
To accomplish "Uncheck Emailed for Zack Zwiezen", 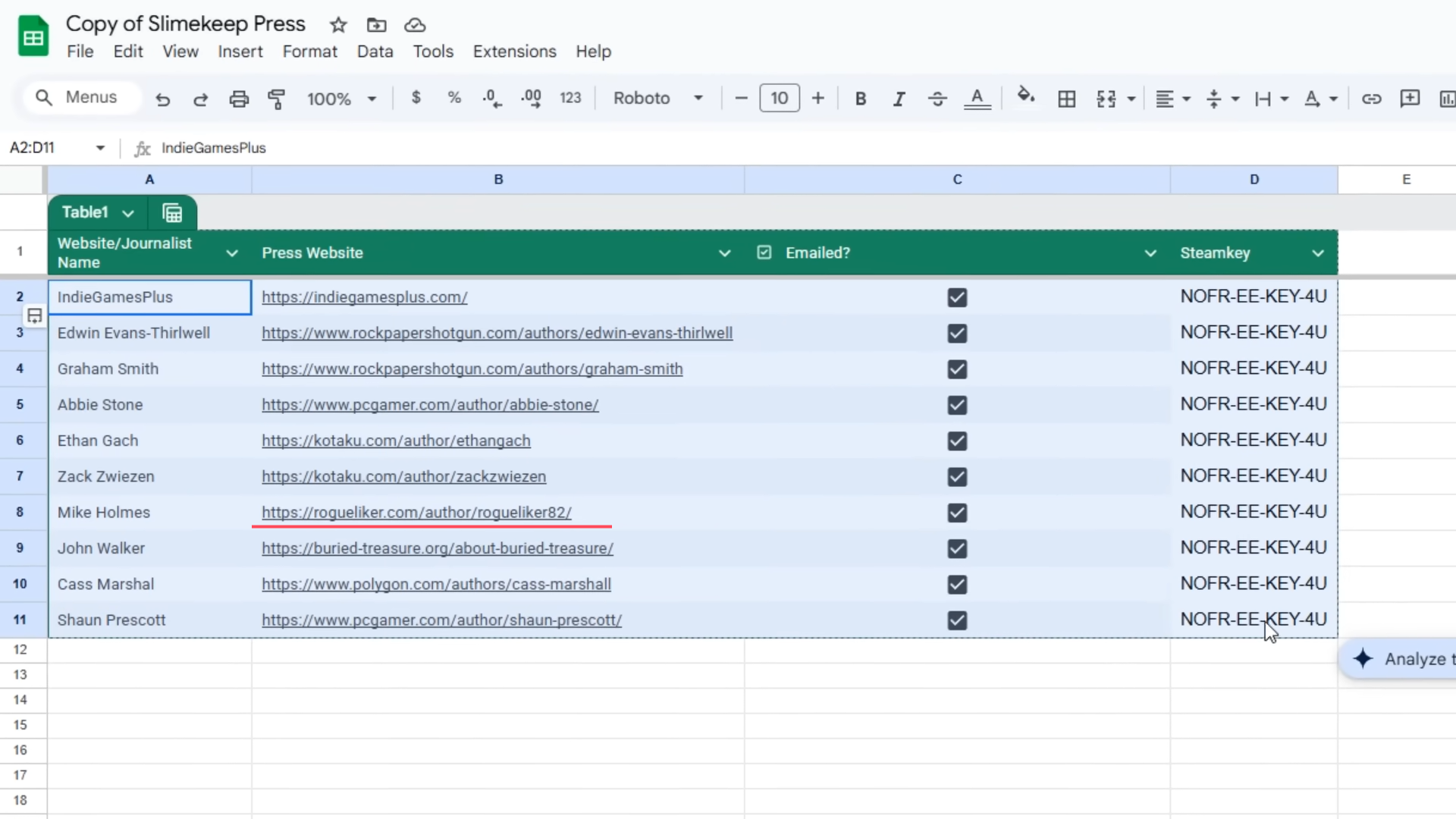I will [x=957, y=476].
